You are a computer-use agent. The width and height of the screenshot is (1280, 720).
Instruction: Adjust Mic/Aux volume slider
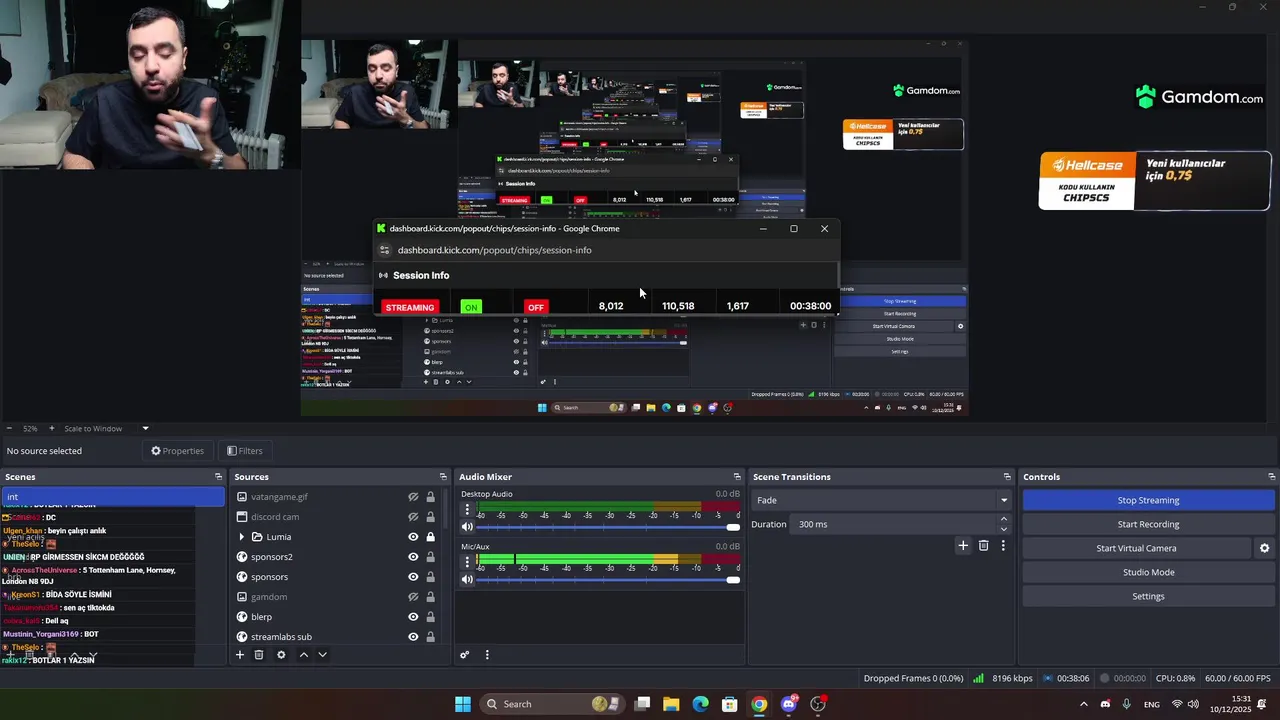[608, 580]
